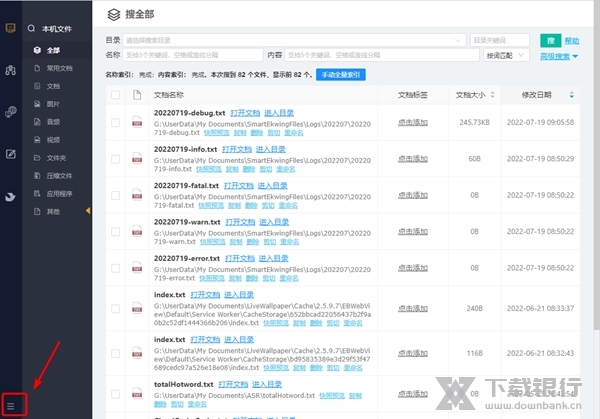Open the edit note icon in left rail
The width and height of the screenshot is (600, 419).
click(11, 154)
